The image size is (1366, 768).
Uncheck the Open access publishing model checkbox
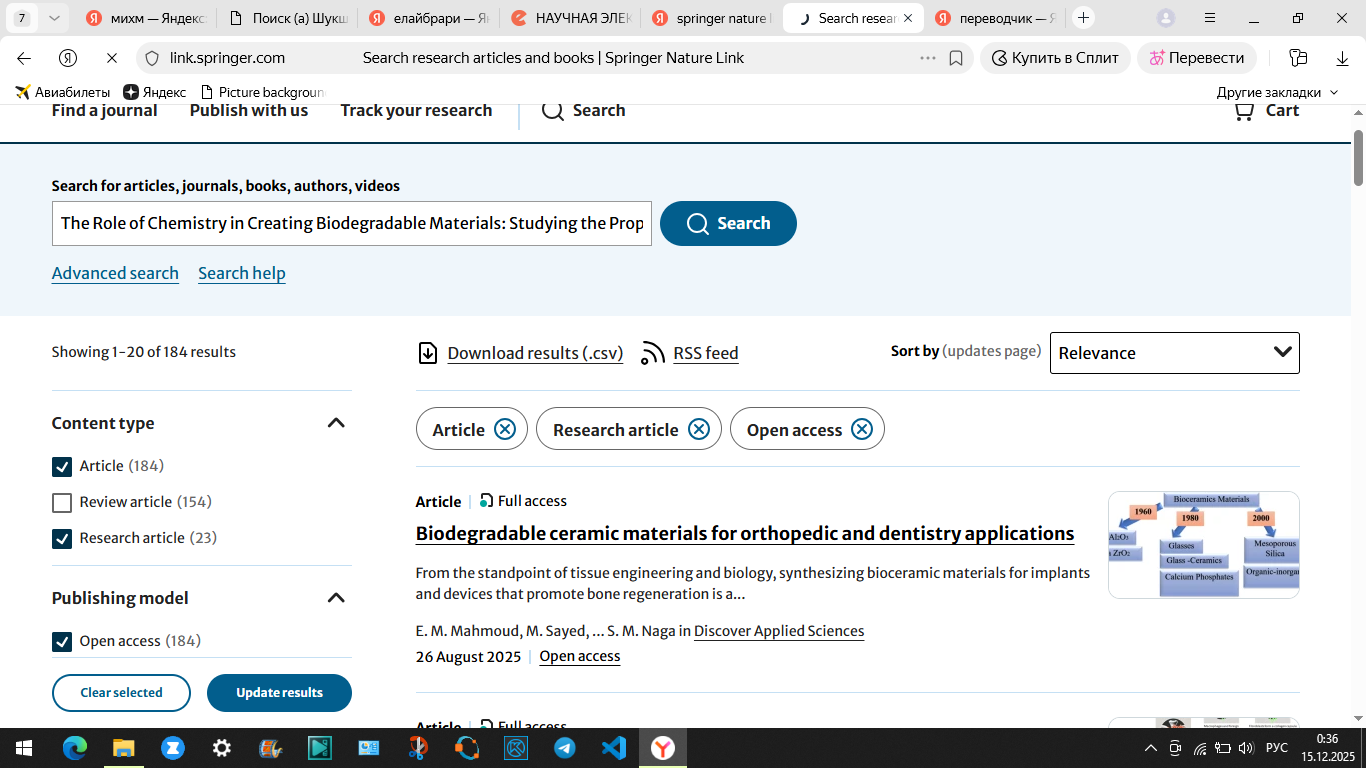pos(62,641)
